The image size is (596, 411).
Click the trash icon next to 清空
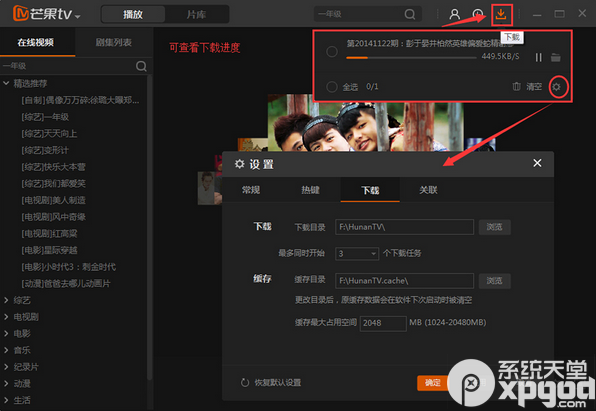click(x=516, y=87)
